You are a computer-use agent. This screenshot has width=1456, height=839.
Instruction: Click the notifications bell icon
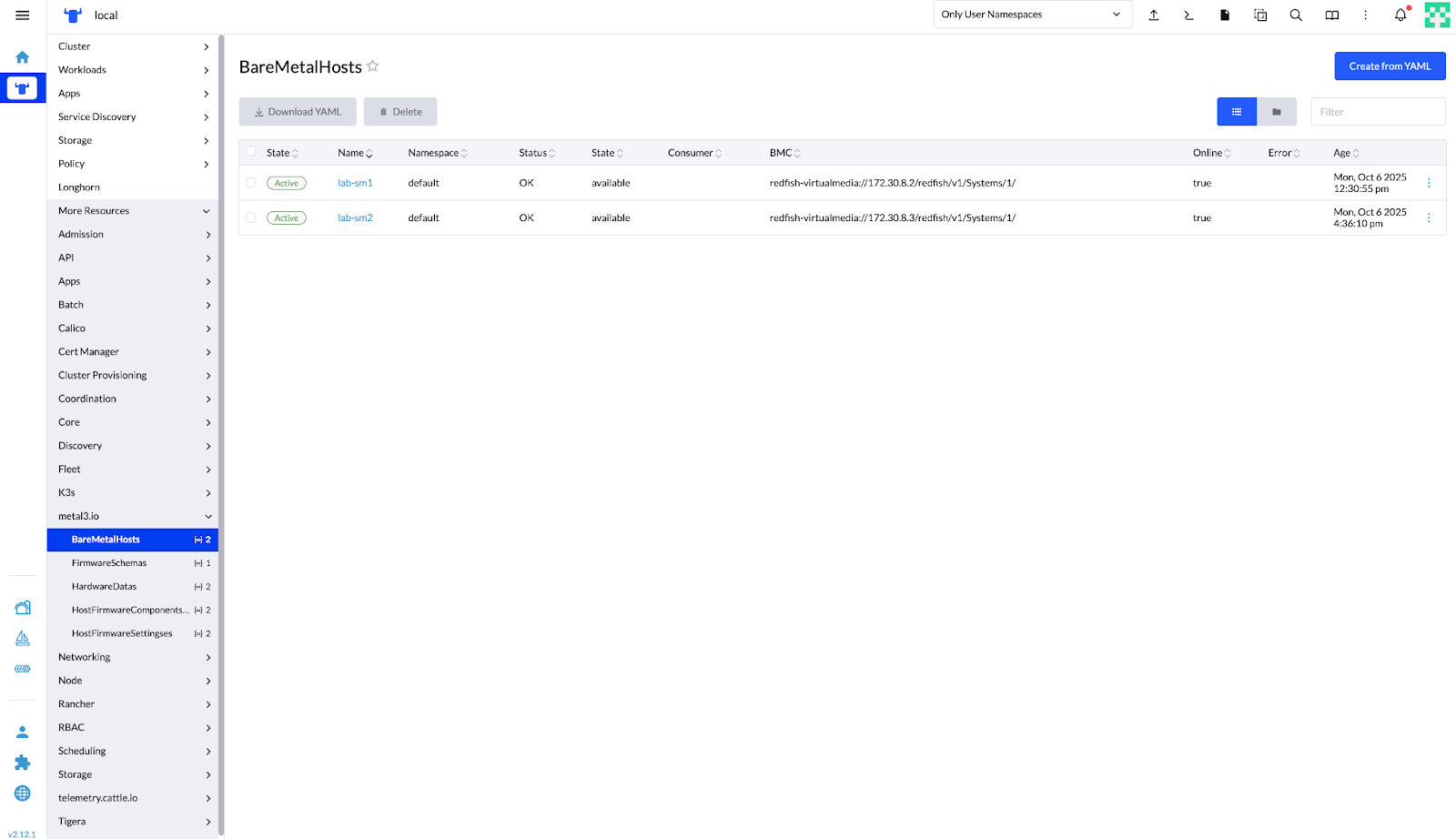pyautogui.click(x=1400, y=15)
